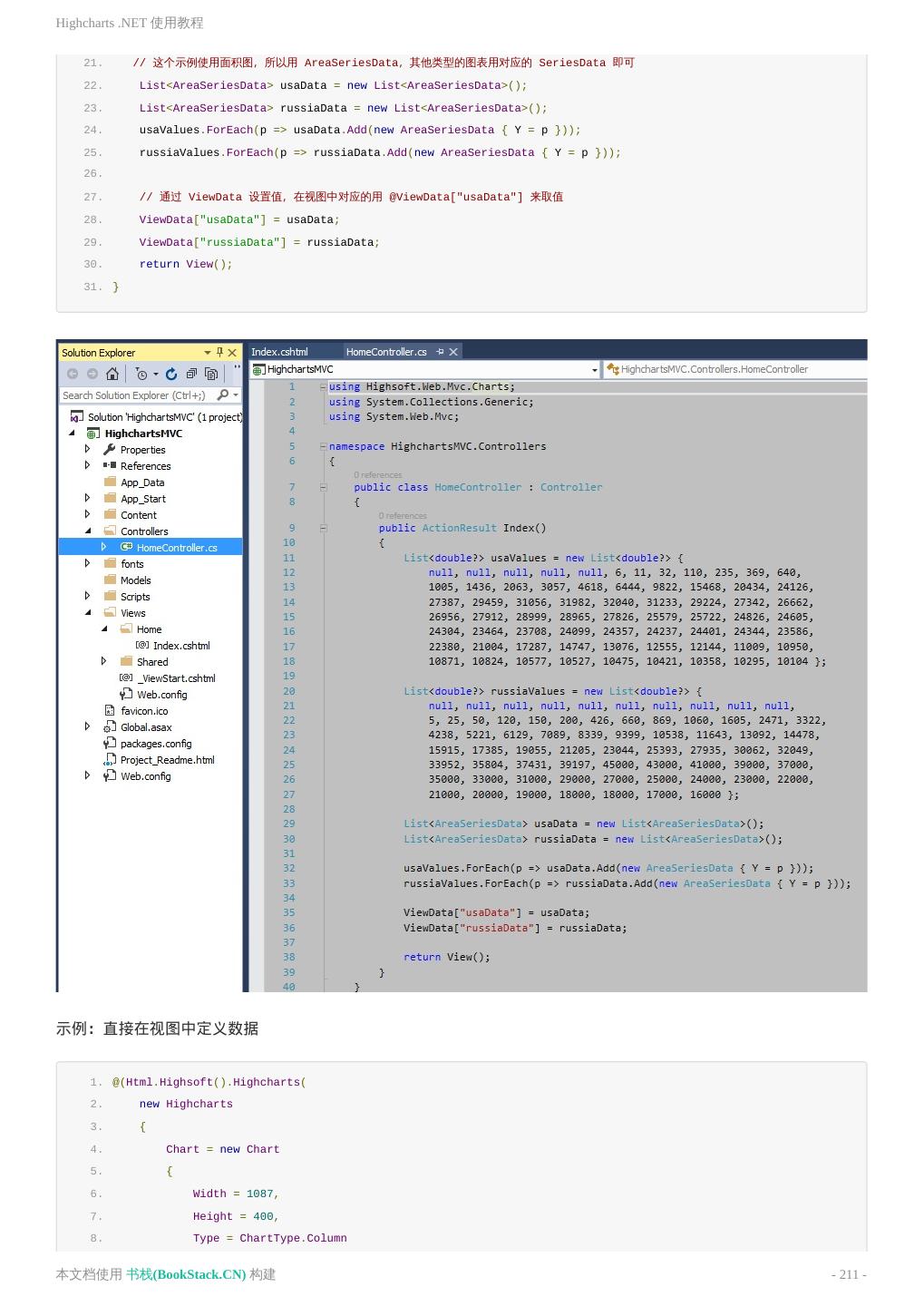Toggle pin on HomeController.cs tab
The image size is (924, 1306).
coord(440,352)
